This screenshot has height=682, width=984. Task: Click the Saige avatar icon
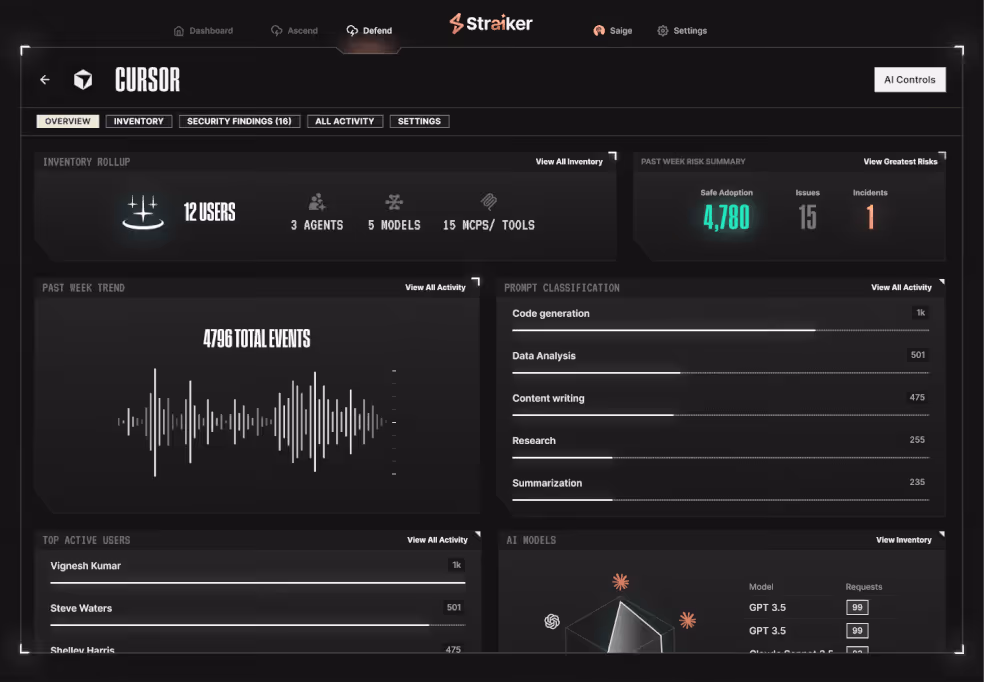click(599, 31)
